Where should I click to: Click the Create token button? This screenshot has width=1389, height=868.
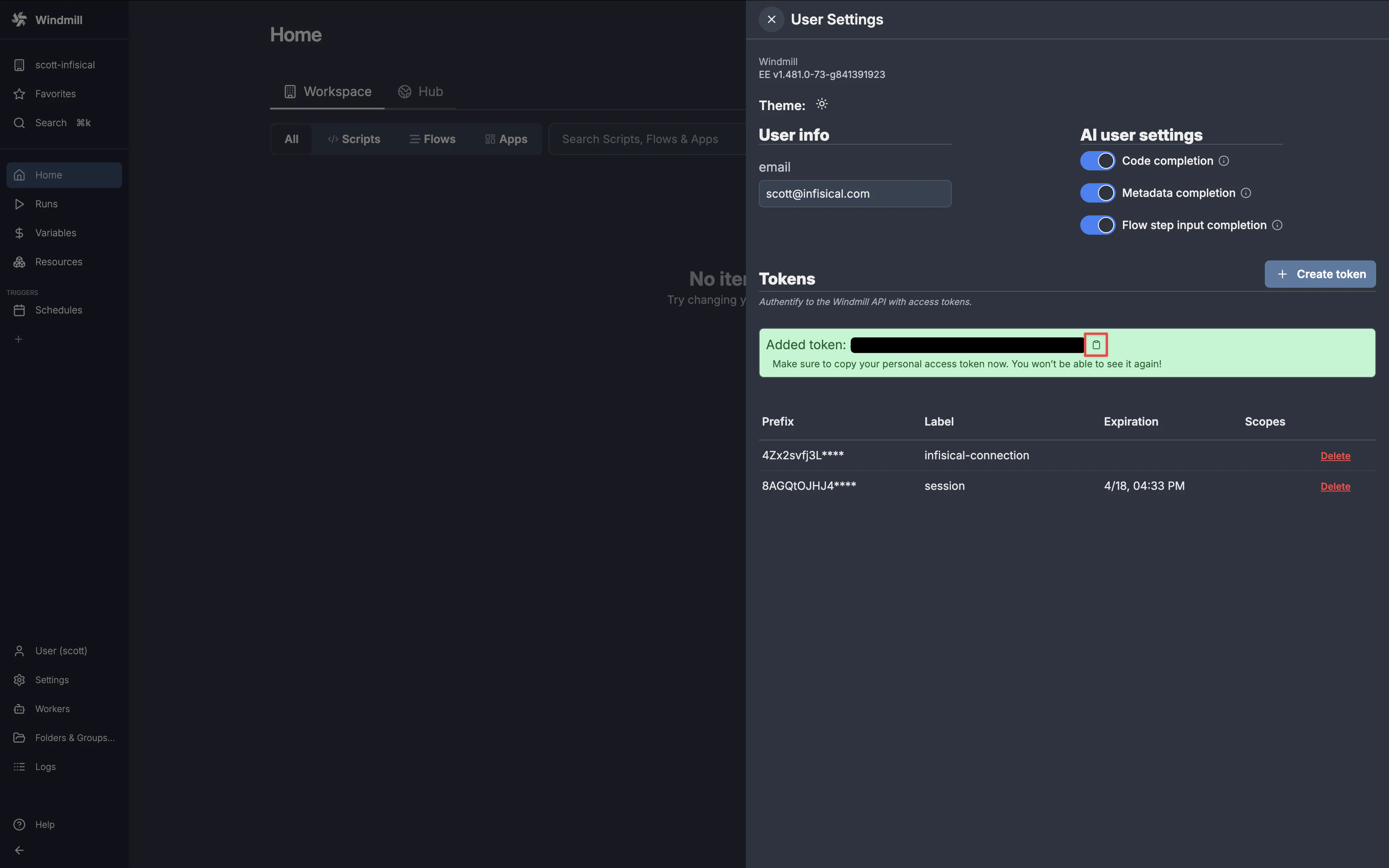click(1320, 274)
